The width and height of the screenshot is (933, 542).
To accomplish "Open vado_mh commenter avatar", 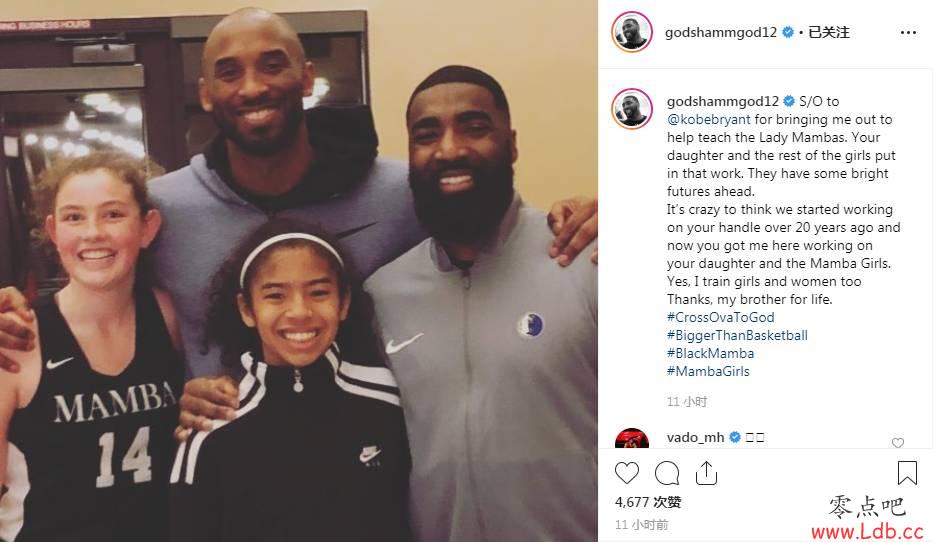I will (632, 438).
